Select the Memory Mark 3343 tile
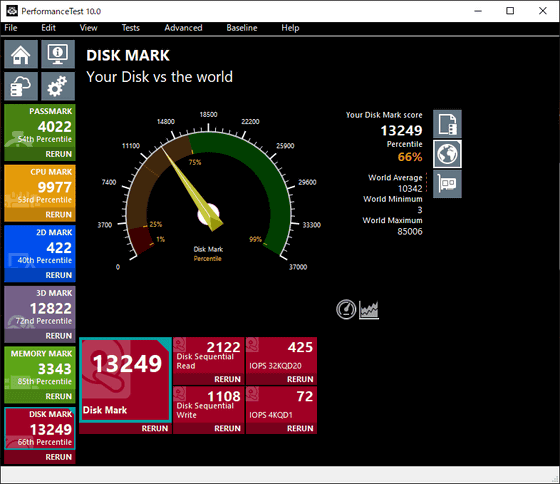Screen dimensions: 560x484 [x=40, y=369]
